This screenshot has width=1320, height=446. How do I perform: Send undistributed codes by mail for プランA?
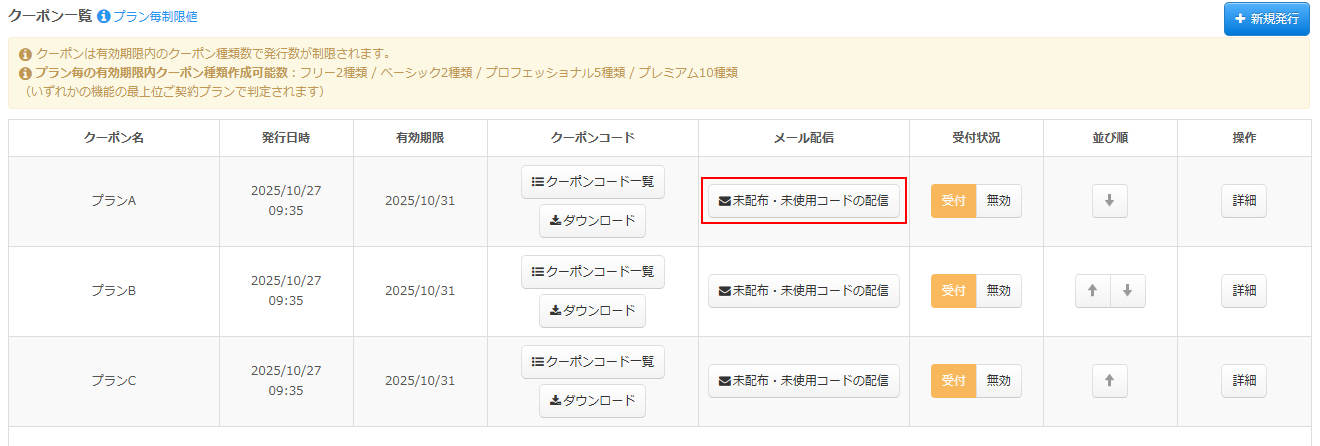pyautogui.click(x=803, y=201)
